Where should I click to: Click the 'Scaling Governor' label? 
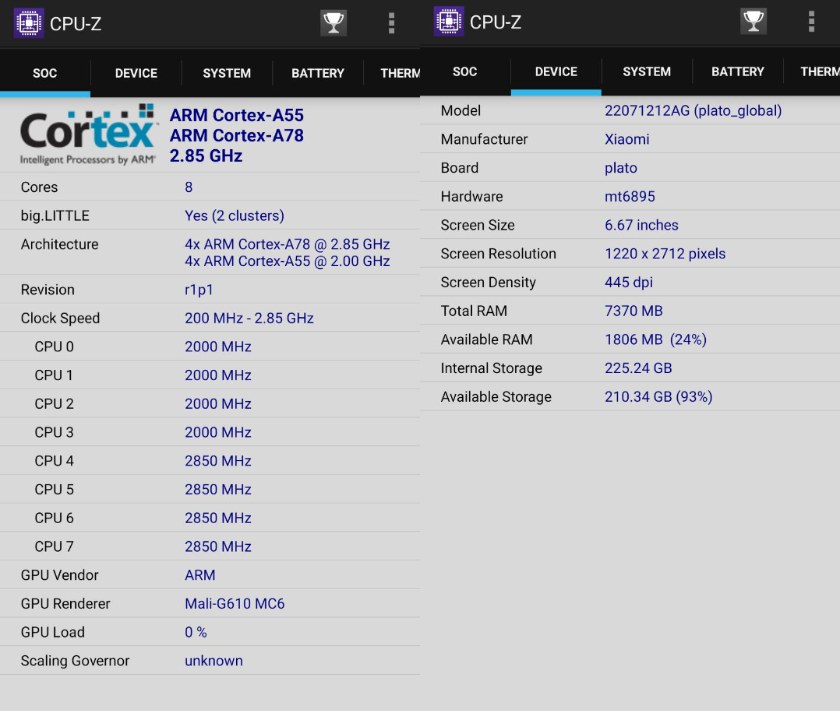(75, 661)
